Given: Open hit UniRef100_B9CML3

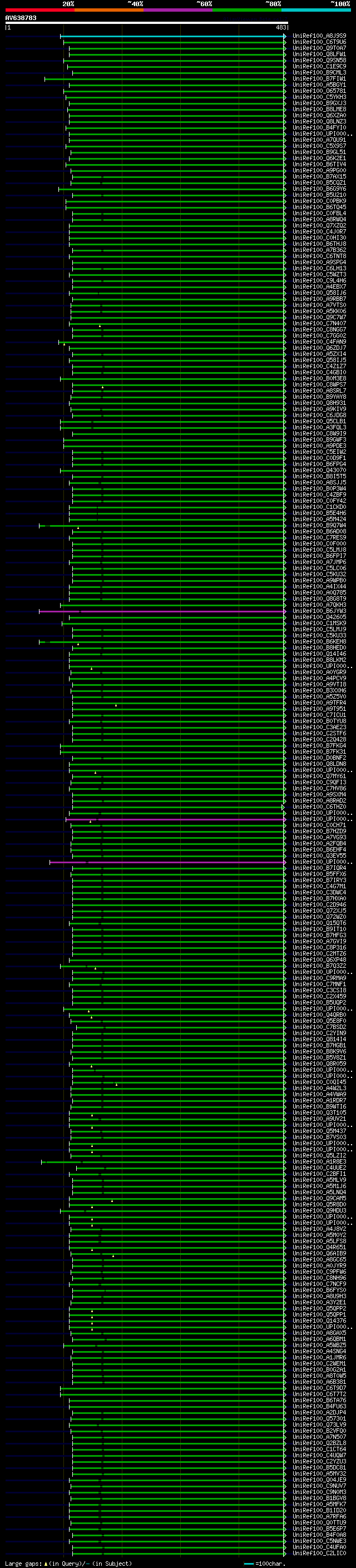Looking at the screenshot, I should click(x=319, y=72).
